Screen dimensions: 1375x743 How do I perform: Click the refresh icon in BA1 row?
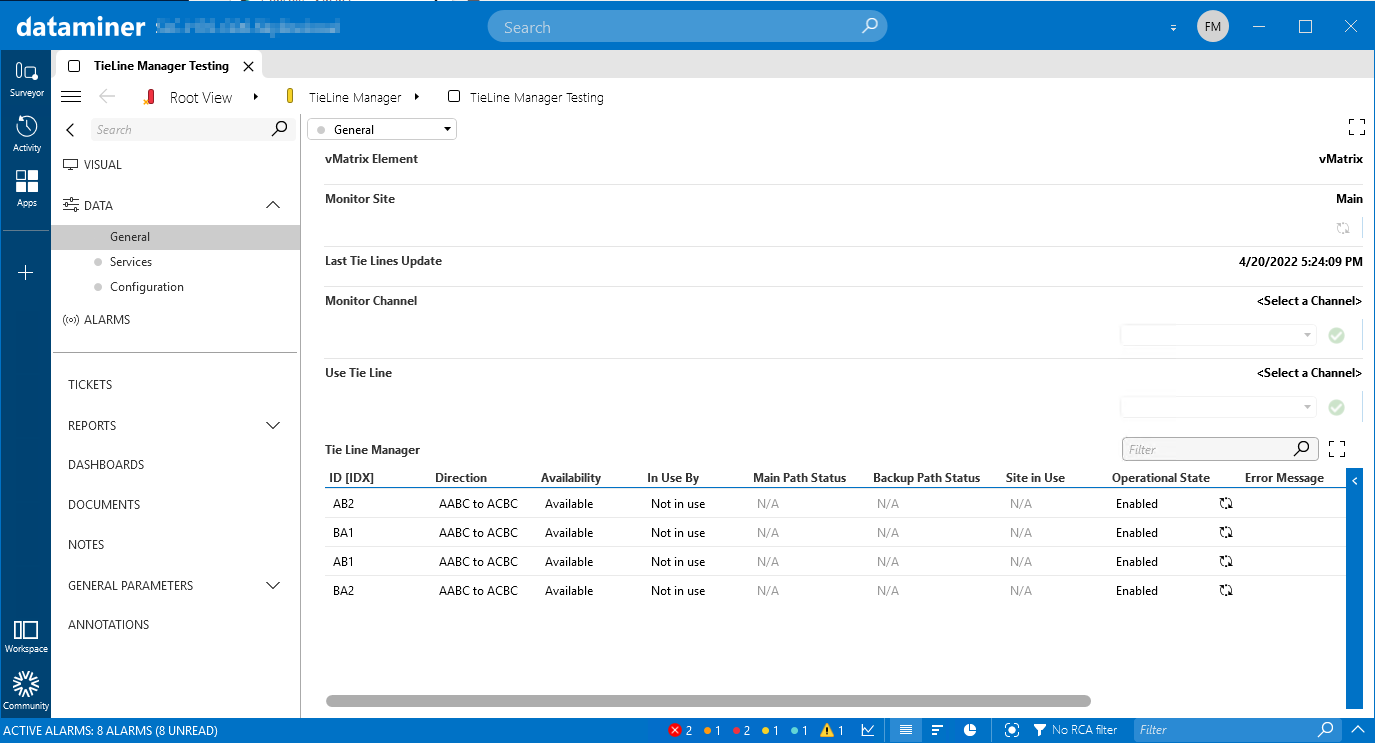click(1226, 533)
